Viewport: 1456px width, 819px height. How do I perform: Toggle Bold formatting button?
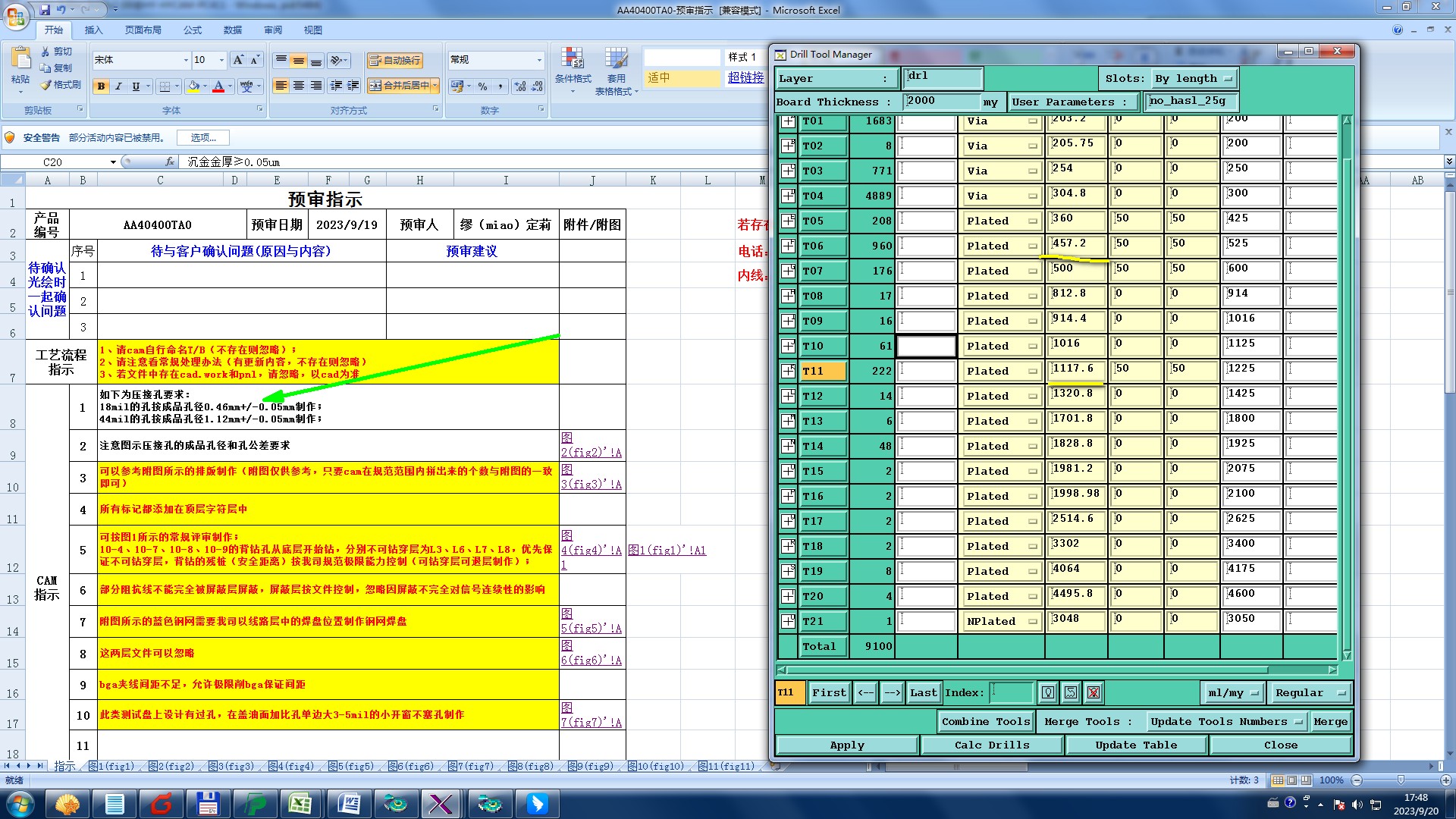coord(101,86)
